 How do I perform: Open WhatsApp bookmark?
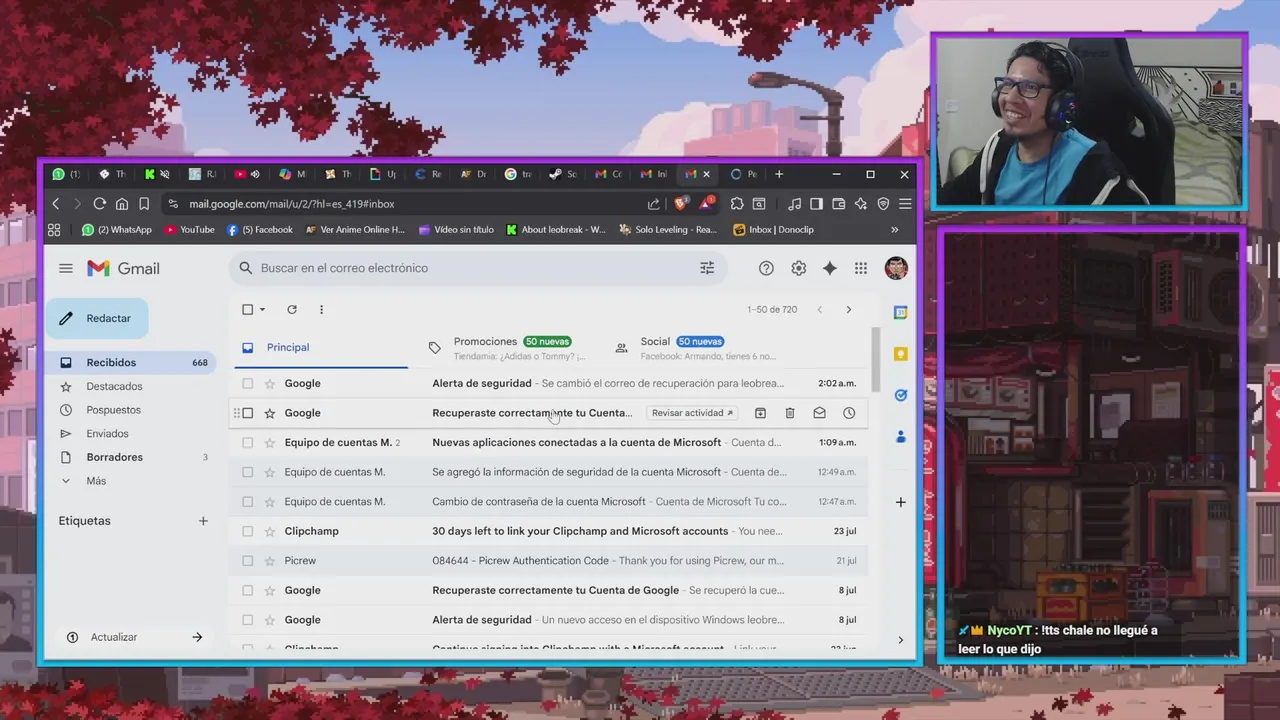[x=116, y=229]
